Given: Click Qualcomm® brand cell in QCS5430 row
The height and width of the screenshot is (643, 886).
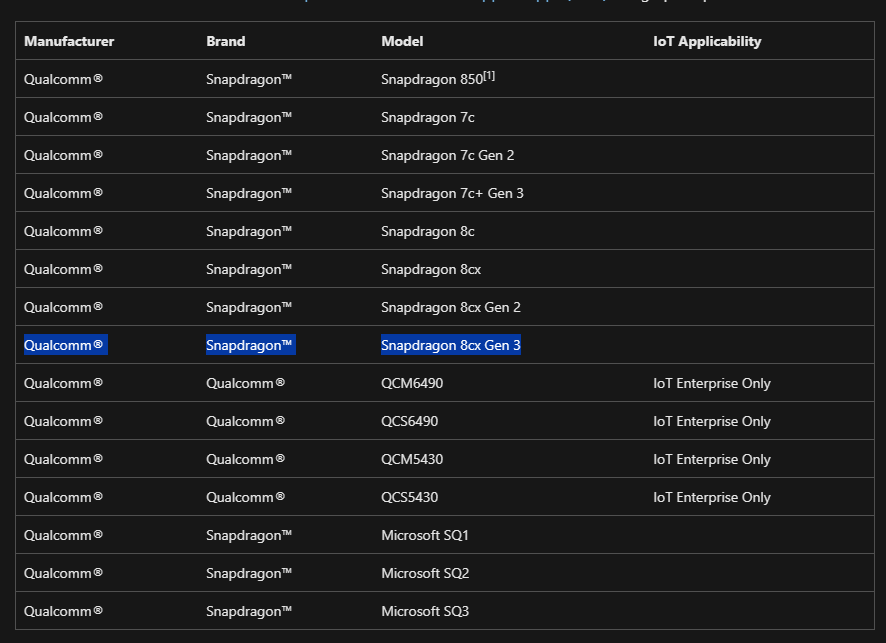Looking at the screenshot, I should point(245,497).
